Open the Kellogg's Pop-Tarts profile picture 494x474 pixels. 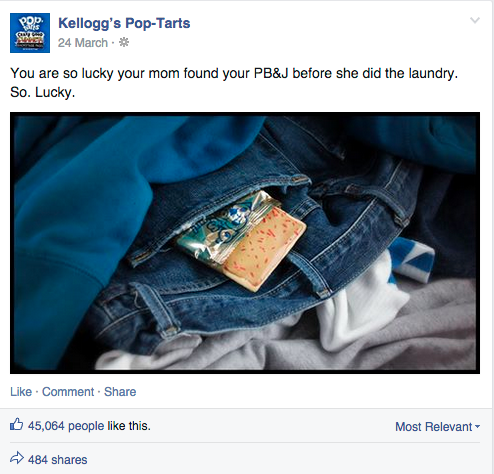(x=30, y=33)
